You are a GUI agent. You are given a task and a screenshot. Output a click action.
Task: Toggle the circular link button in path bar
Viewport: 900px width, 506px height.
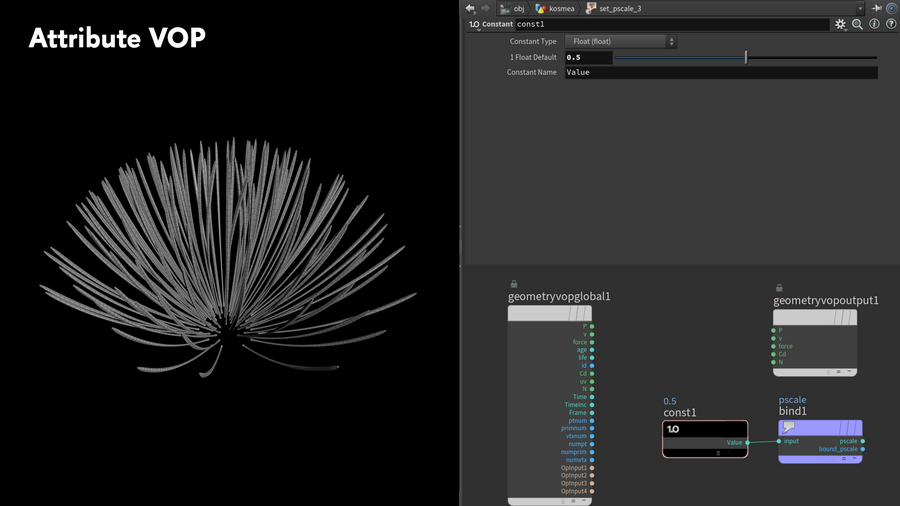click(891, 8)
